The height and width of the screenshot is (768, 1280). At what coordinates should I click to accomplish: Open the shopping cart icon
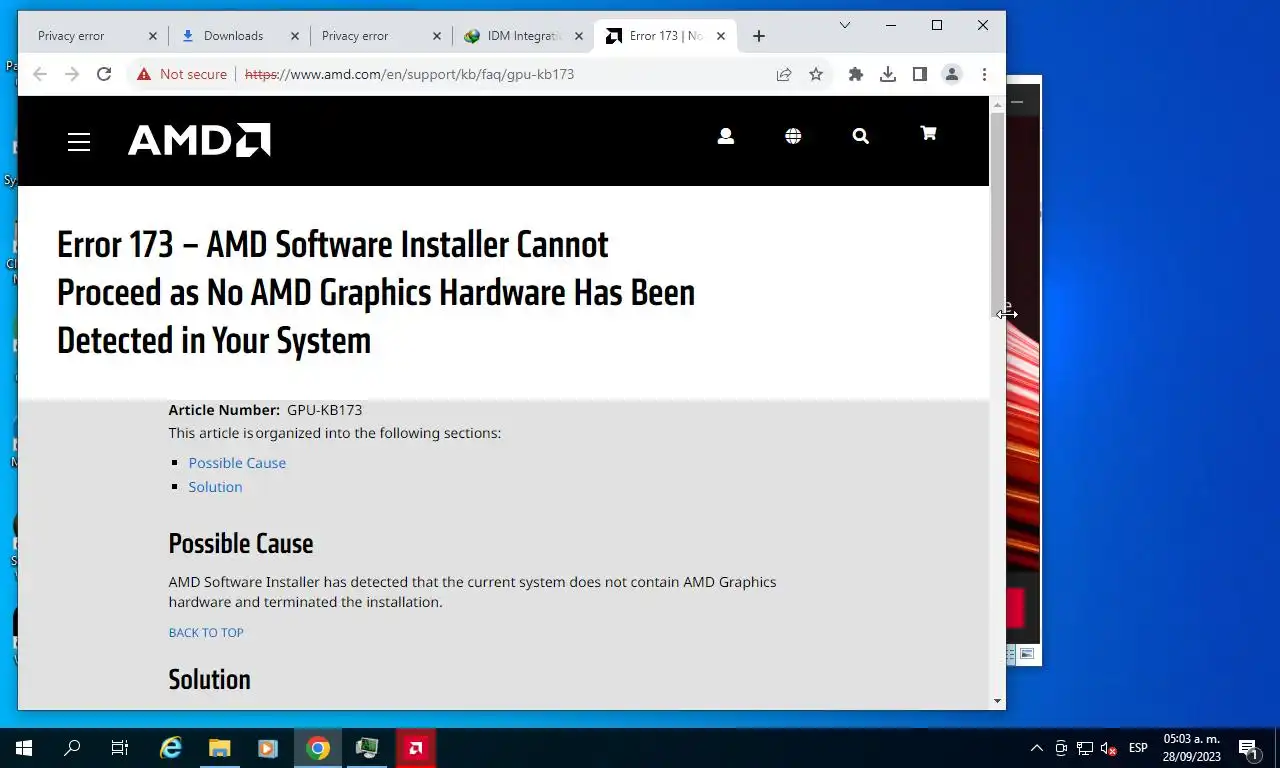tap(928, 134)
